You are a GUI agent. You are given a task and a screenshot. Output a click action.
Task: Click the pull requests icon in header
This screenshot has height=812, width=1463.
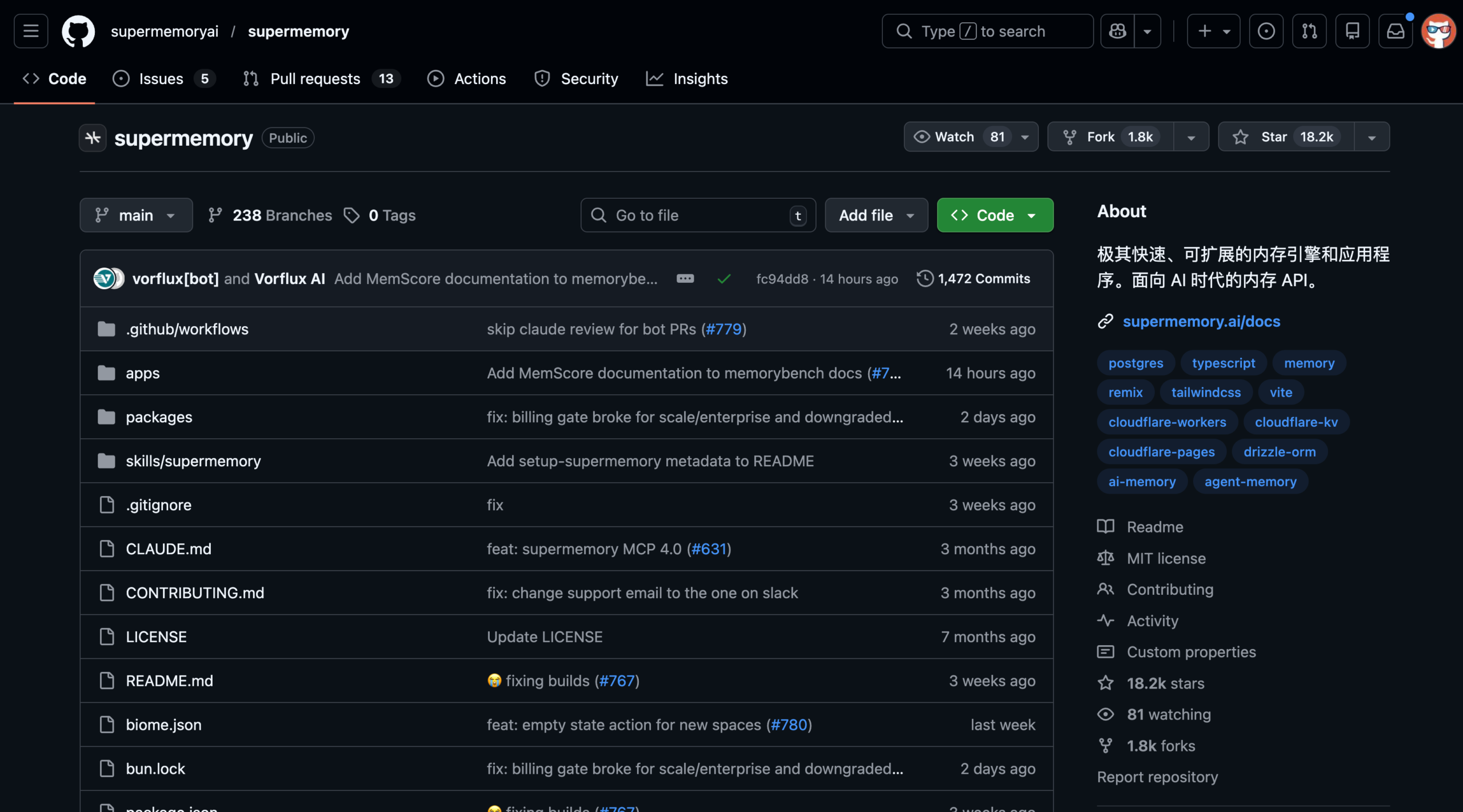pos(1309,31)
